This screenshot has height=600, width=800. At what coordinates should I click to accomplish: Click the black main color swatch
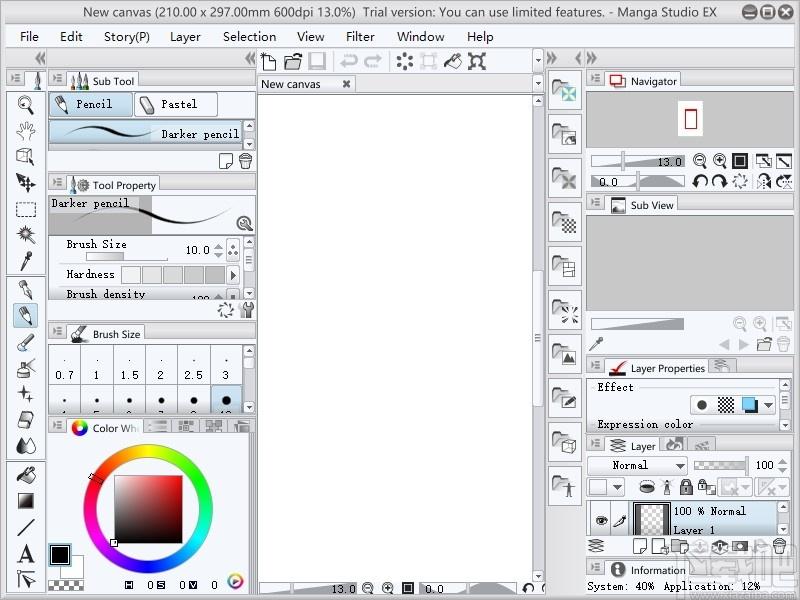click(x=60, y=555)
